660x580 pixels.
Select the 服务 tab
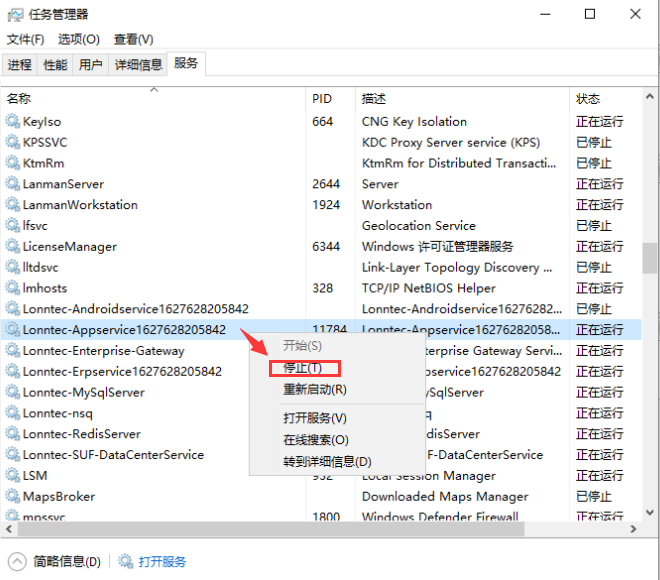click(x=186, y=64)
